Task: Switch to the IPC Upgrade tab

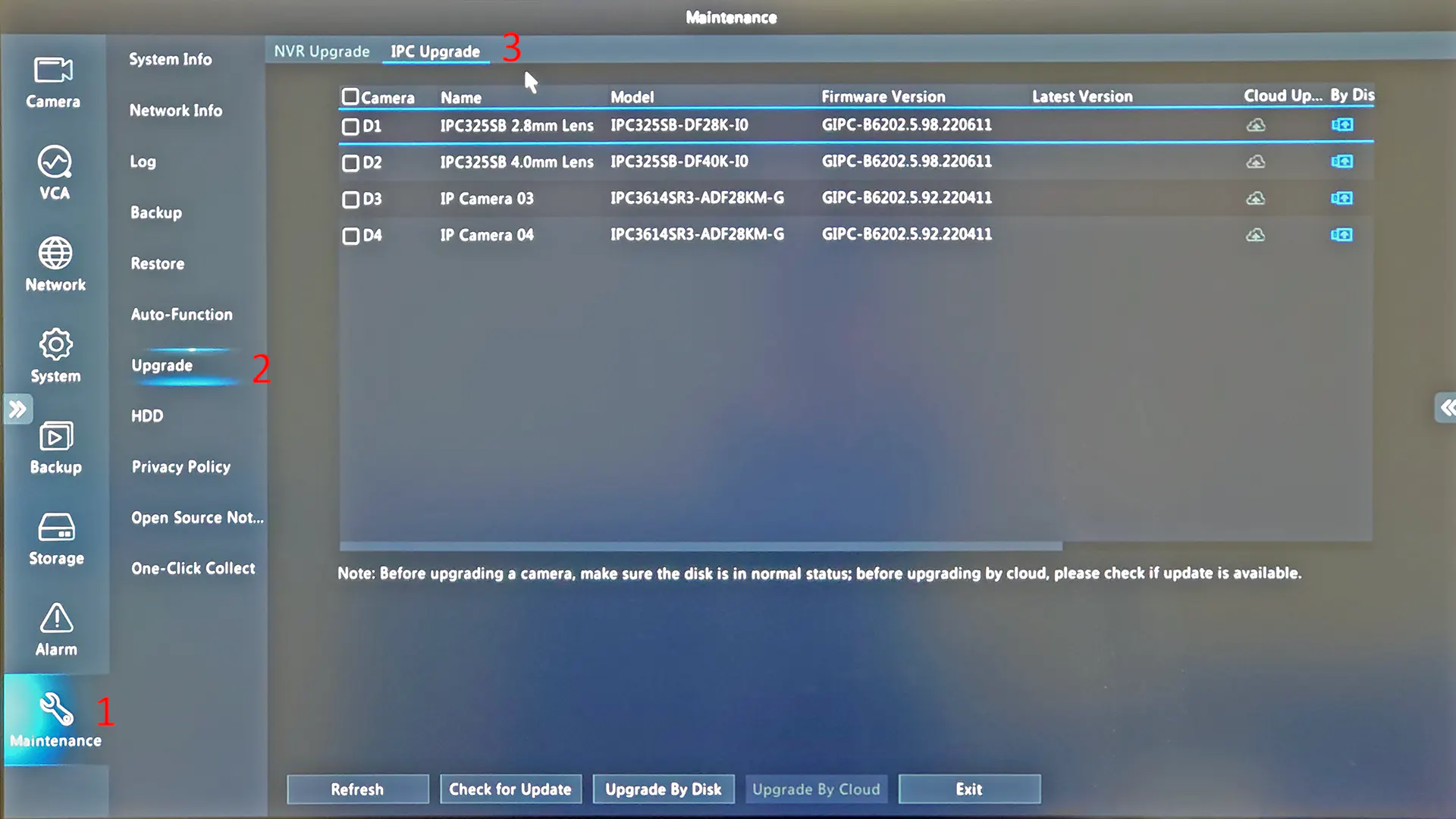Action: (x=435, y=51)
